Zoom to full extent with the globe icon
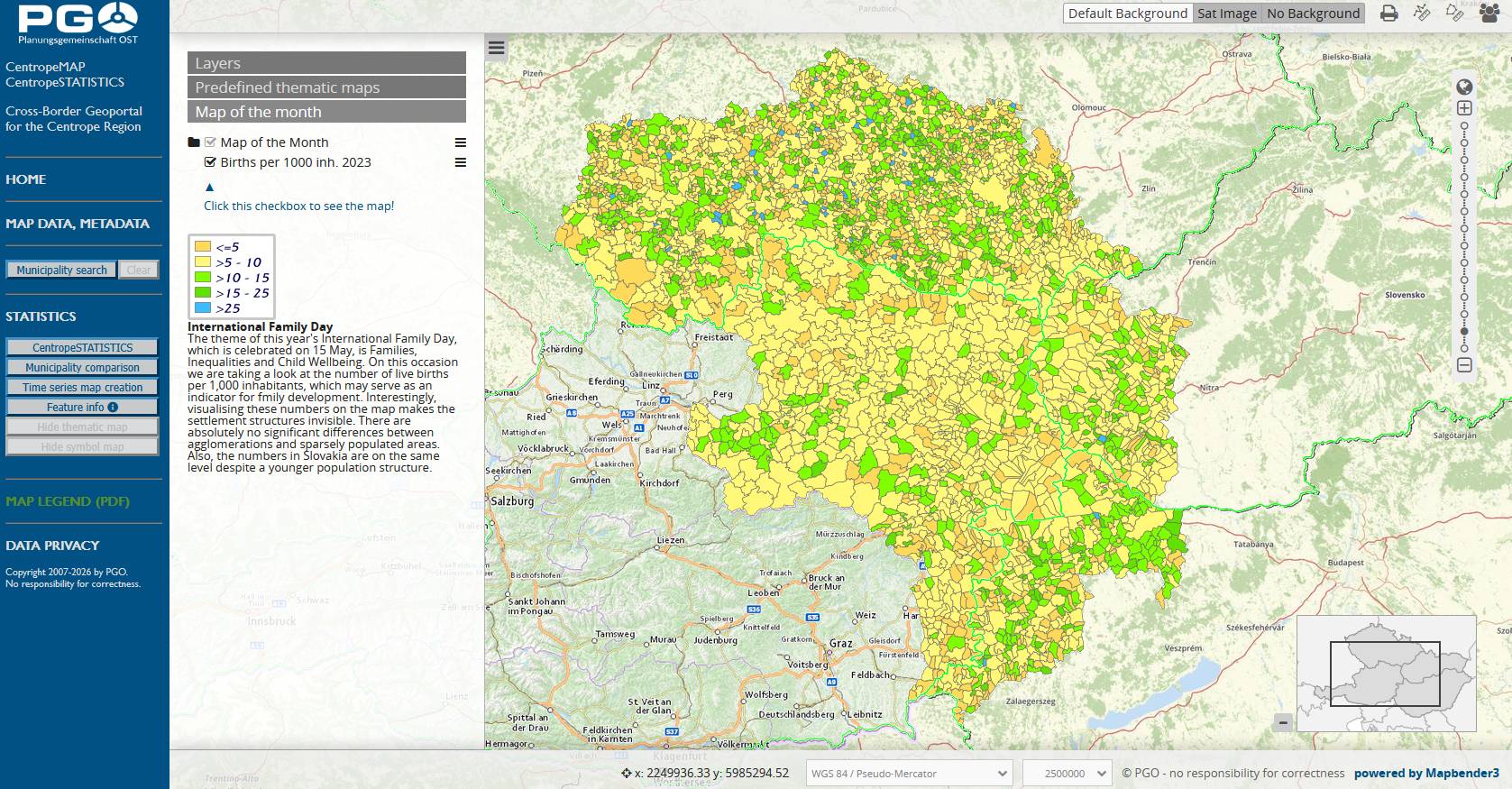The height and width of the screenshot is (789, 1512). coord(1464,87)
